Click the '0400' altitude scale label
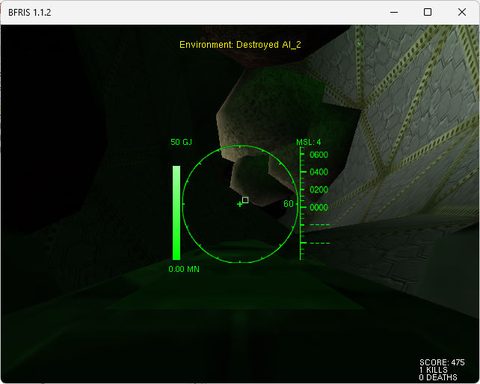The height and width of the screenshot is (384, 480). pos(319,172)
